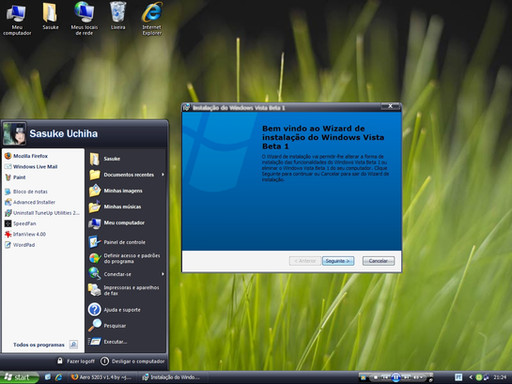512x384 pixels.
Task: Open Bloco de notas from start menu
Action: tap(26, 192)
